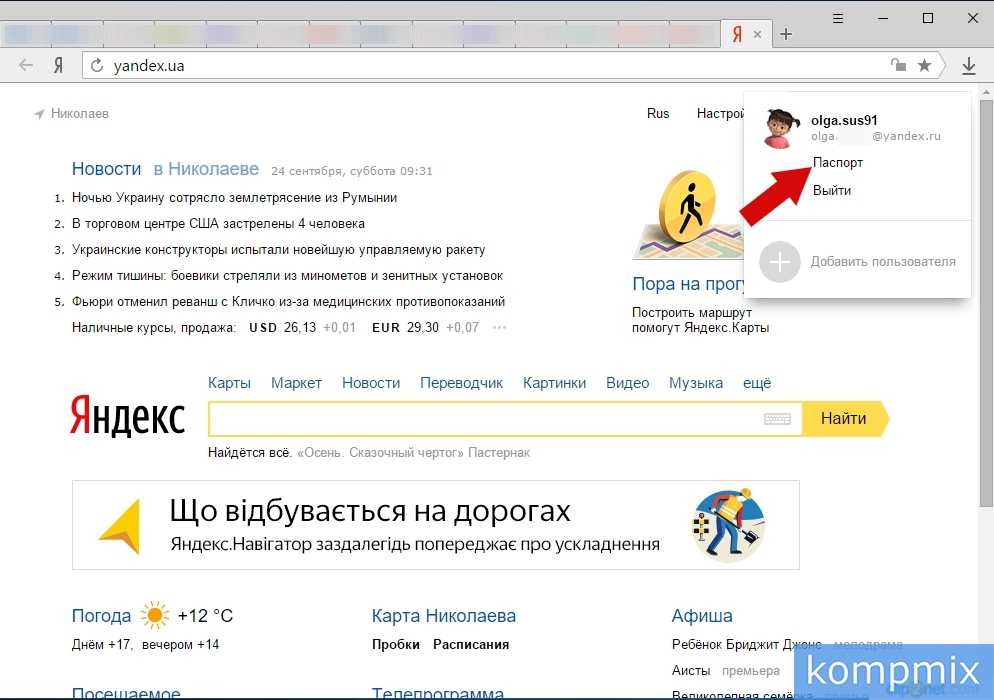The image size is (994, 700).
Task: Reload the page with the refresh icon
Action: 97,66
